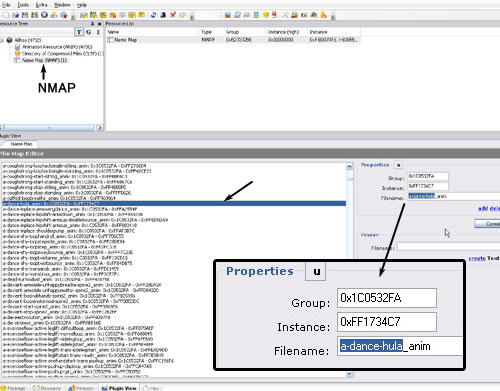Click the green document toolbar icon
This screenshot has width=500, height=391.
coord(256,15)
